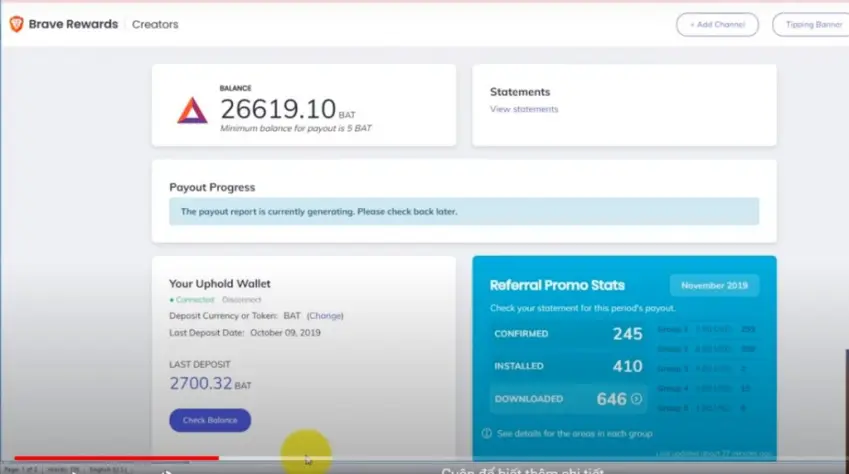Click 'Minimum balance for payout is 5 BAT'

tap(296, 128)
